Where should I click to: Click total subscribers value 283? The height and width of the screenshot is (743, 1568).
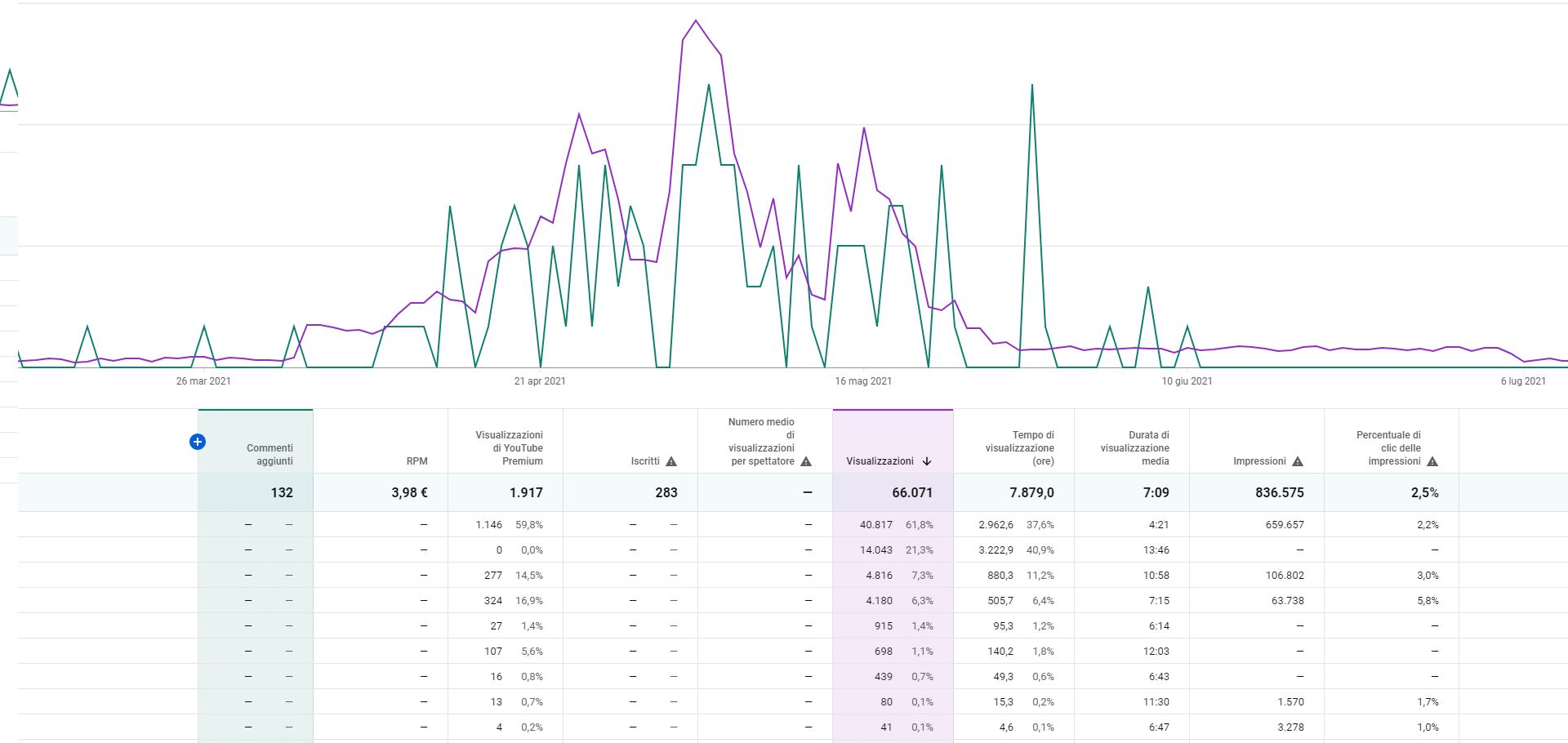[x=666, y=492]
